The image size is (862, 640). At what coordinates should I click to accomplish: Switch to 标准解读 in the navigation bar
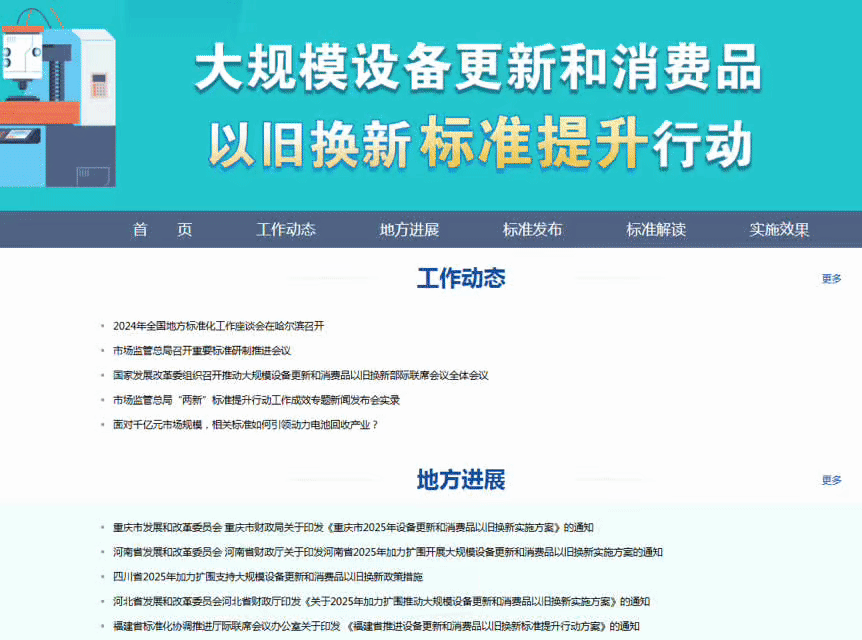point(656,229)
